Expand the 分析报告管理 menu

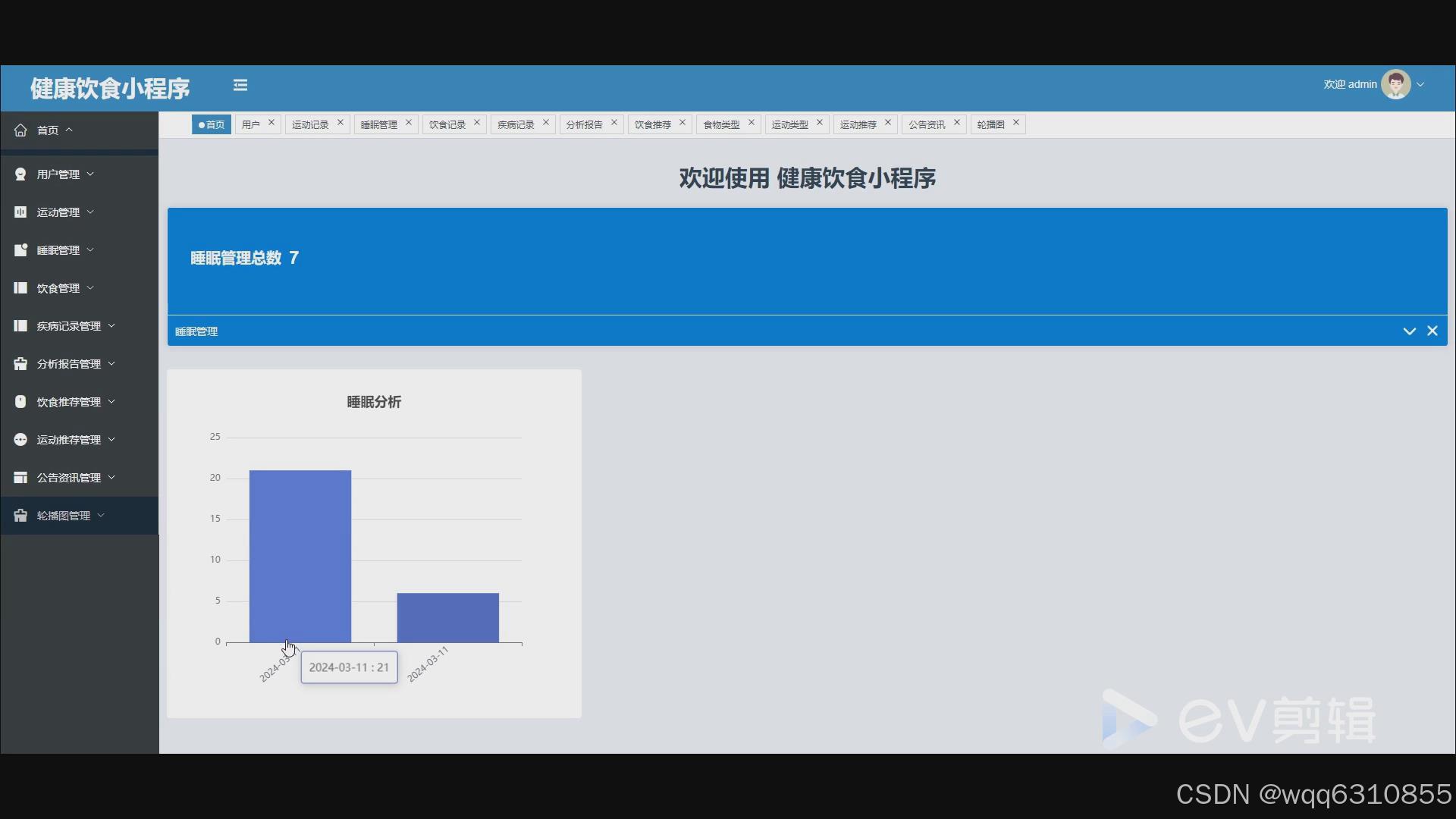[x=79, y=364]
